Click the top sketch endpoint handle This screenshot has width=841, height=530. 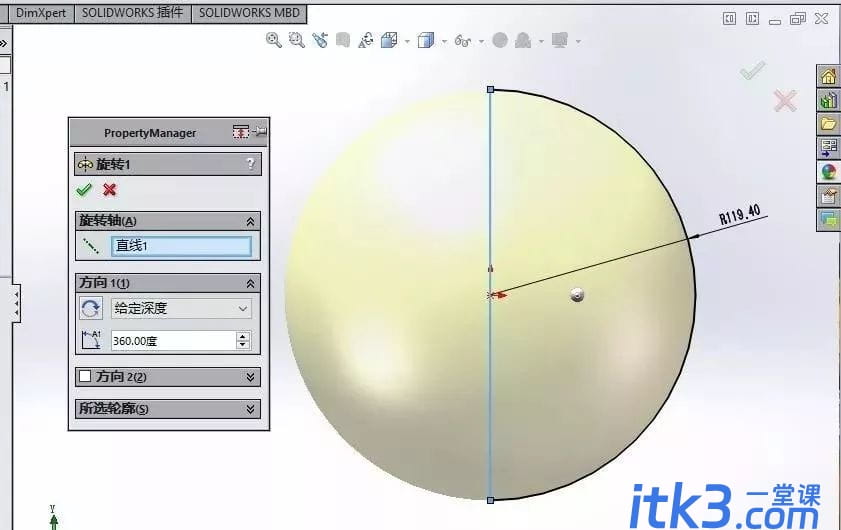490,90
